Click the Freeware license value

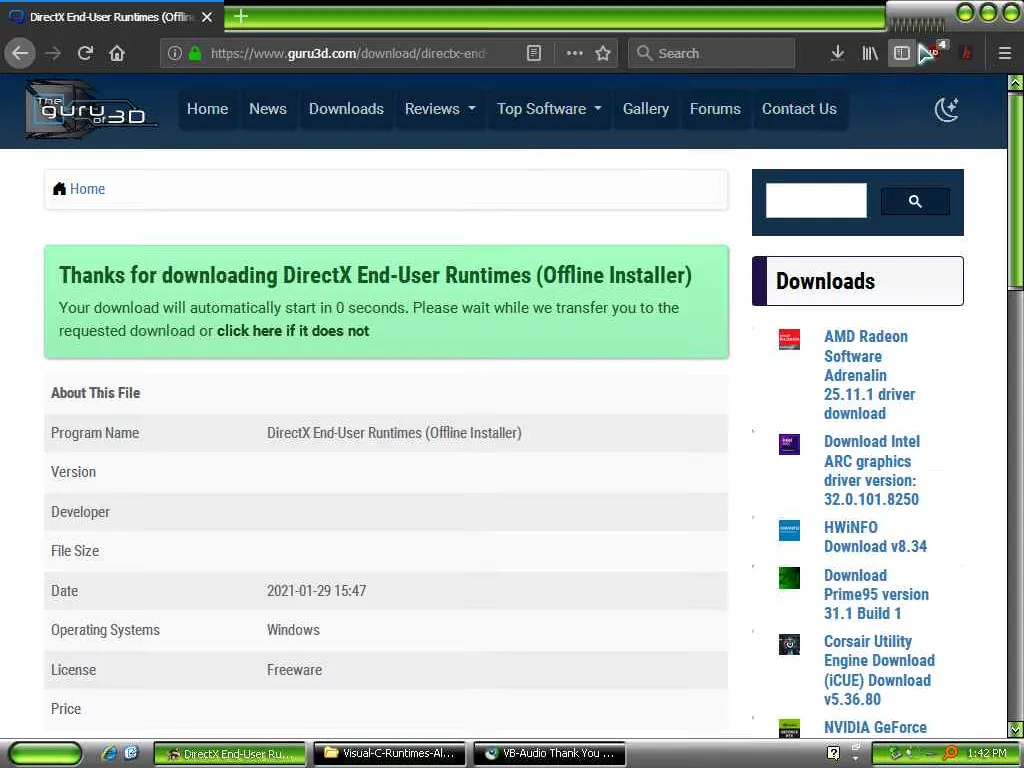[x=295, y=670]
